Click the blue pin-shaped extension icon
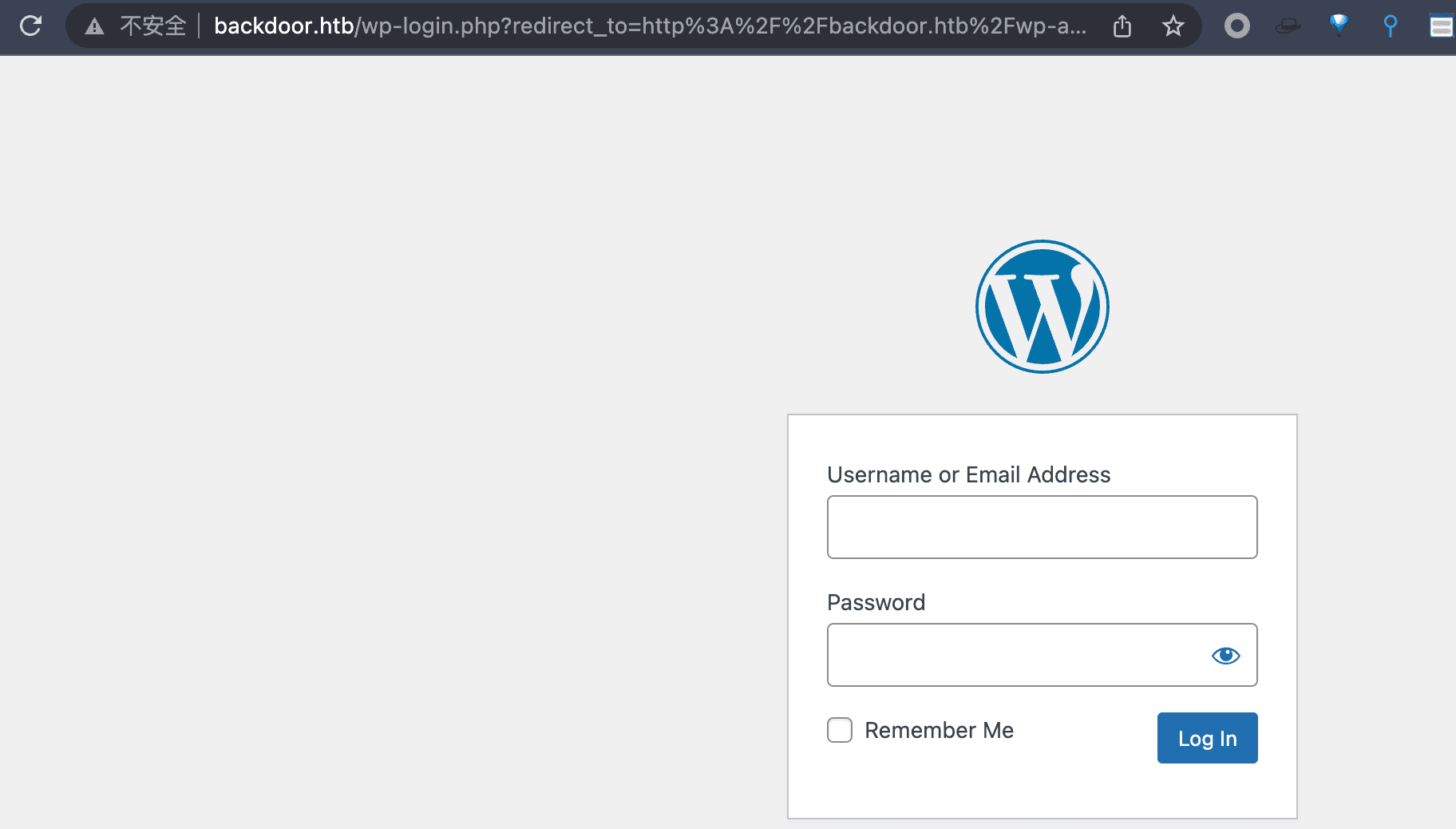The image size is (1456, 829). pos(1390,26)
